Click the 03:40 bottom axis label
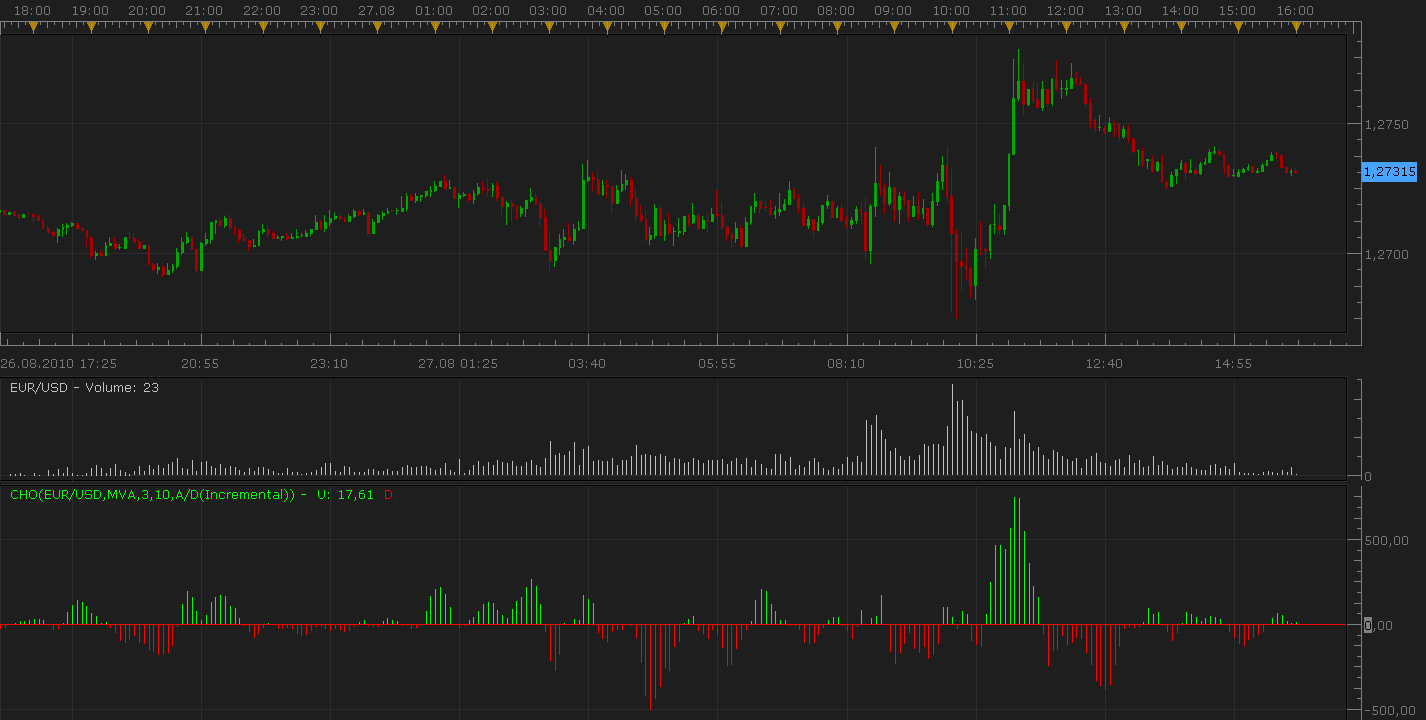Viewport: 1426px width, 720px height. [x=587, y=364]
